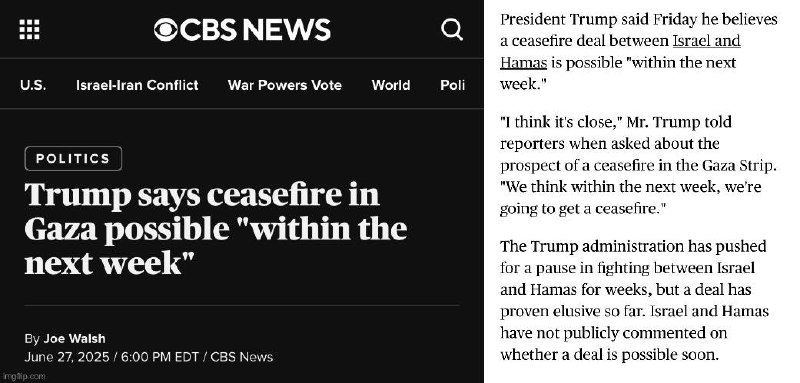Click the POLITICS category tag
800x383 pixels.
click(73, 159)
